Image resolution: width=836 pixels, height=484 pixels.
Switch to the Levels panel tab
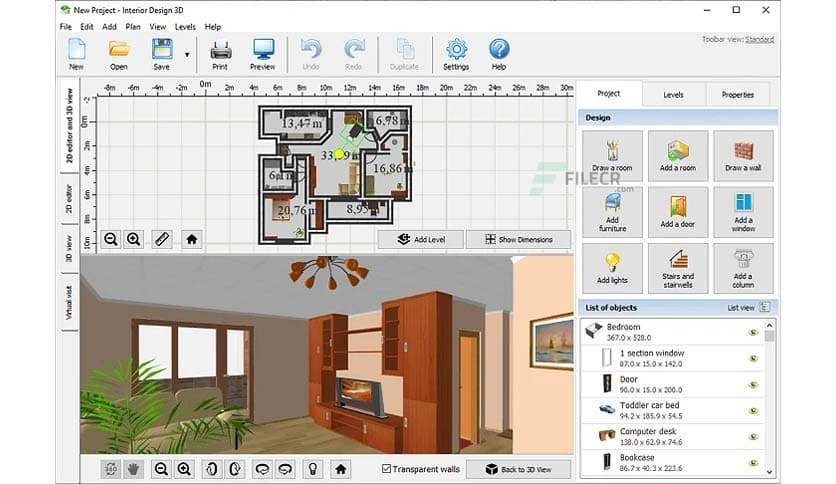coord(673,95)
